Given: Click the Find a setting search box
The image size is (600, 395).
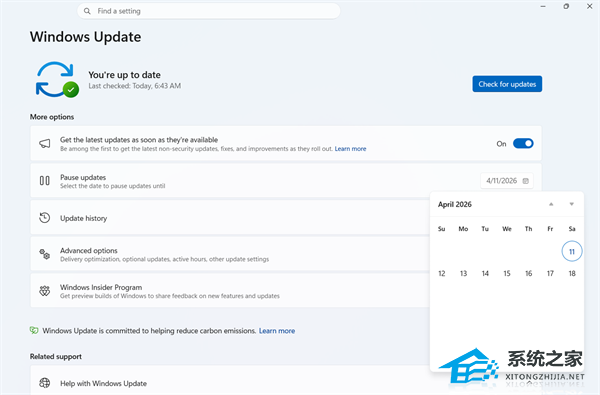Looking at the screenshot, I should coord(209,11).
